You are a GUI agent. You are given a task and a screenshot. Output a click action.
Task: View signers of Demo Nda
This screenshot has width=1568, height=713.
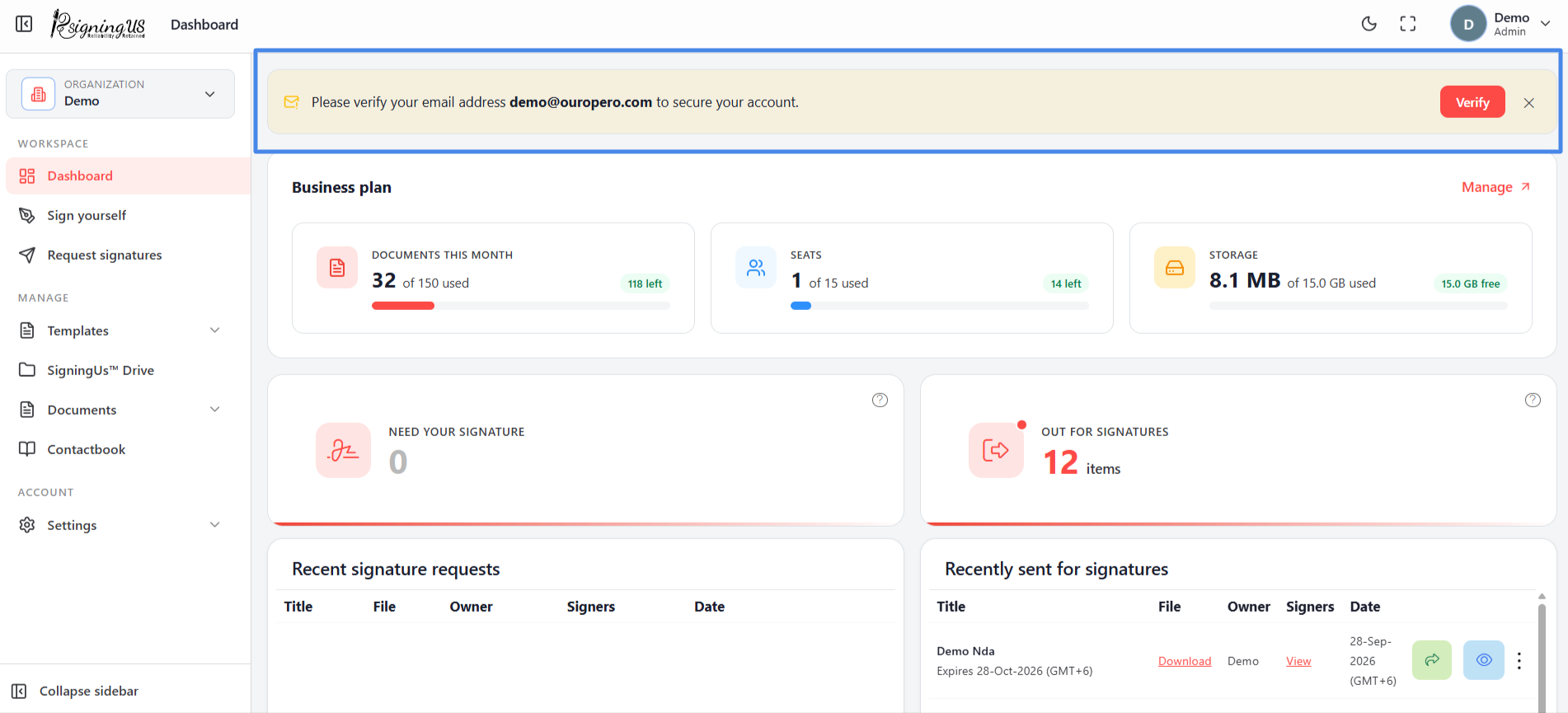tap(1298, 661)
